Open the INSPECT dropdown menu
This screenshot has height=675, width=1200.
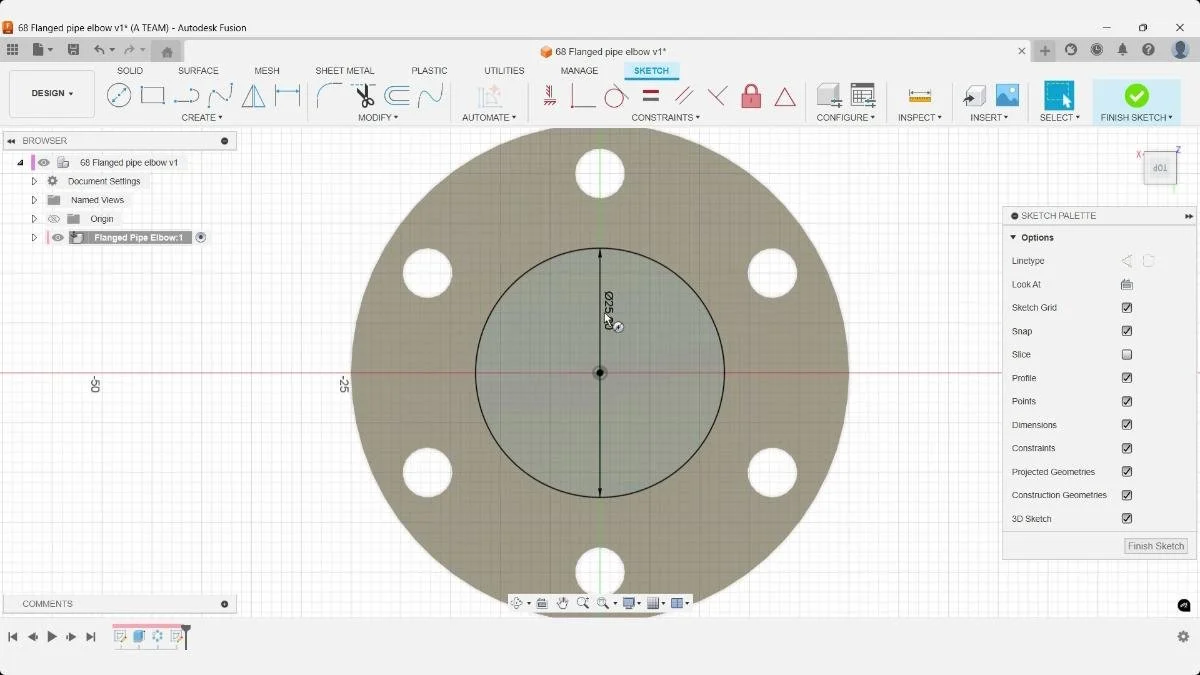pyautogui.click(x=920, y=117)
